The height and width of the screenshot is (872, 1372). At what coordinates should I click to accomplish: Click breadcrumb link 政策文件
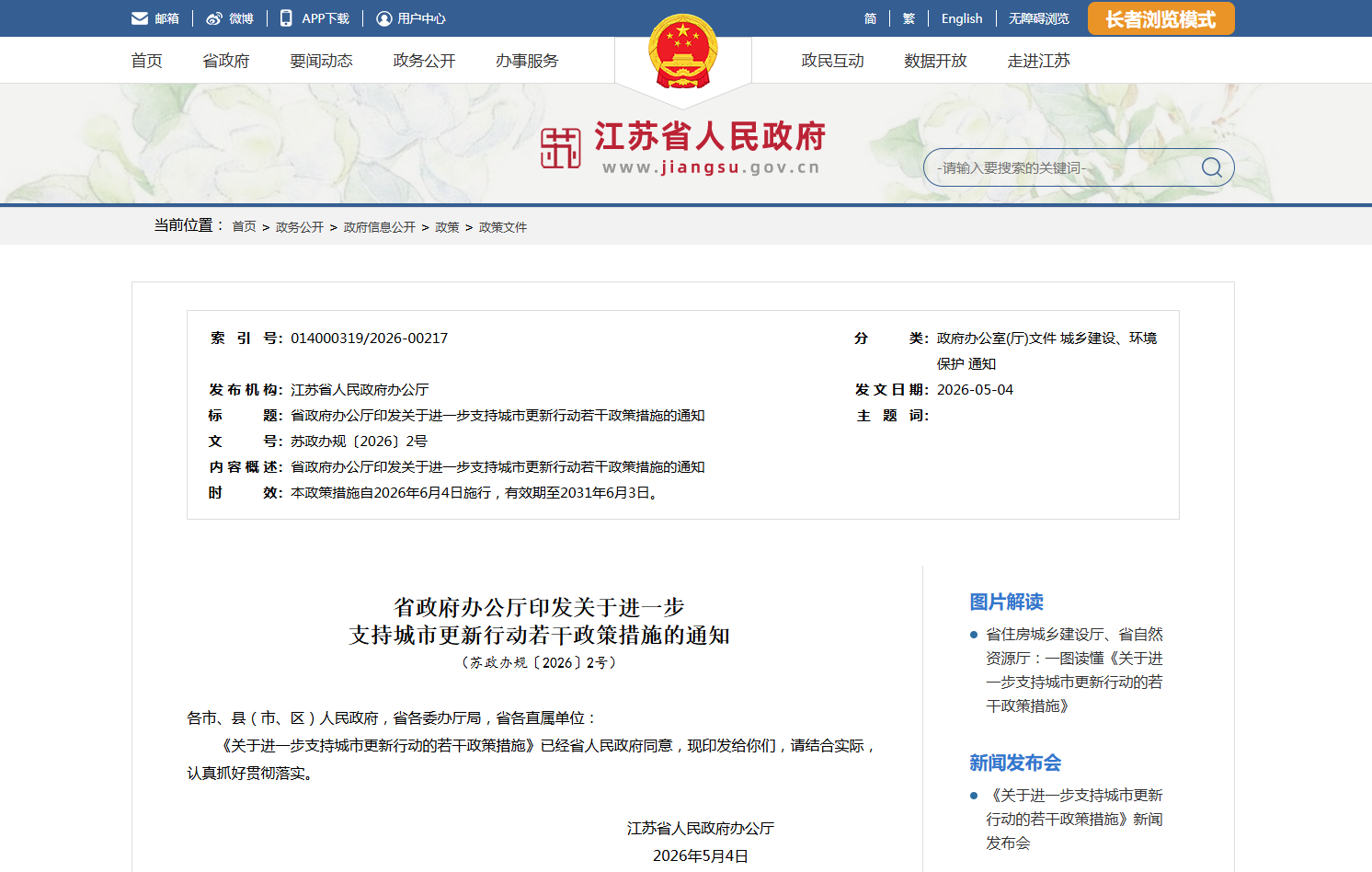(x=503, y=227)
